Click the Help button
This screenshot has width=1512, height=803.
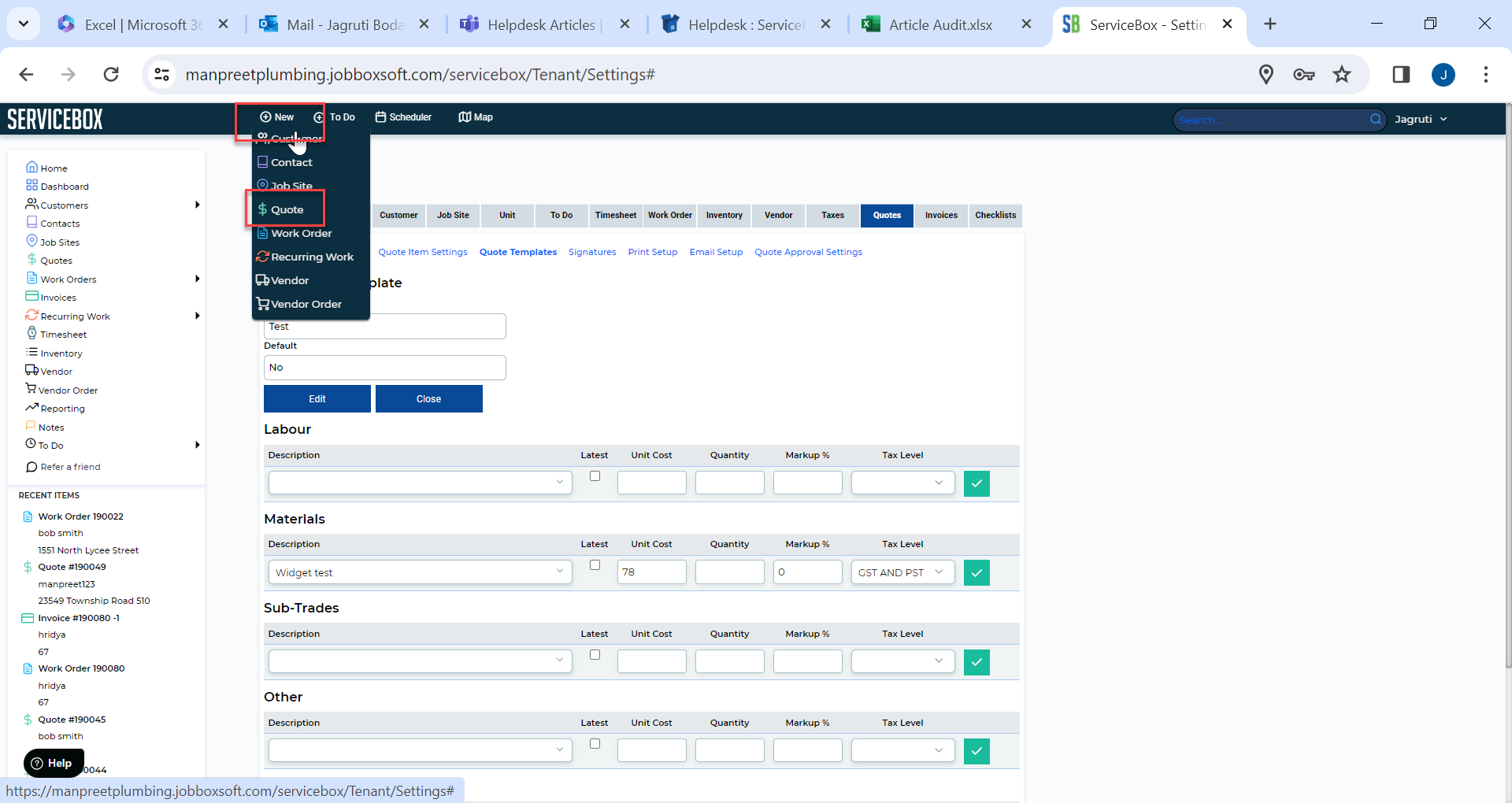coord(53,763)
